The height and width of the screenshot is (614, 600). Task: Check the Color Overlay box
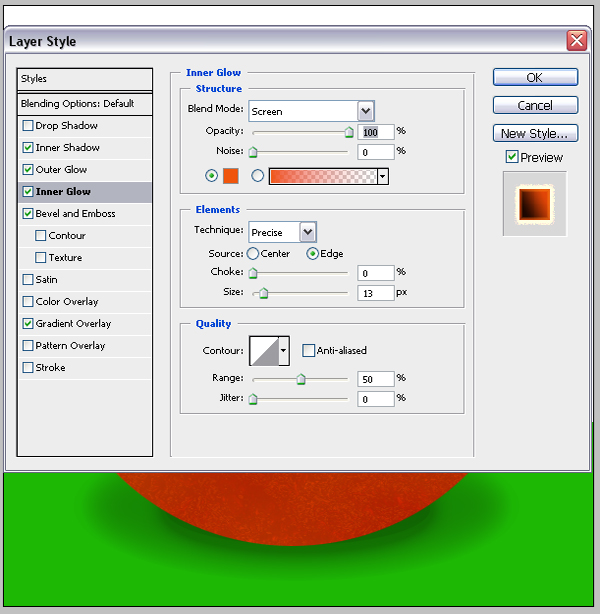pos(28,302)
